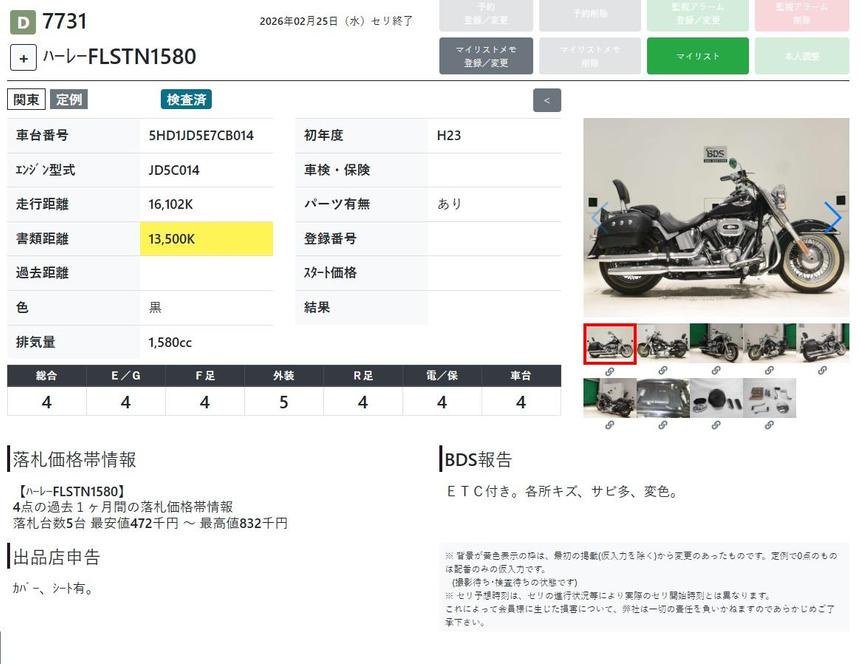This screenshot has height=664, width=860.
Task: Click the 検査済 status badge
Action: [x=186, y=100]
